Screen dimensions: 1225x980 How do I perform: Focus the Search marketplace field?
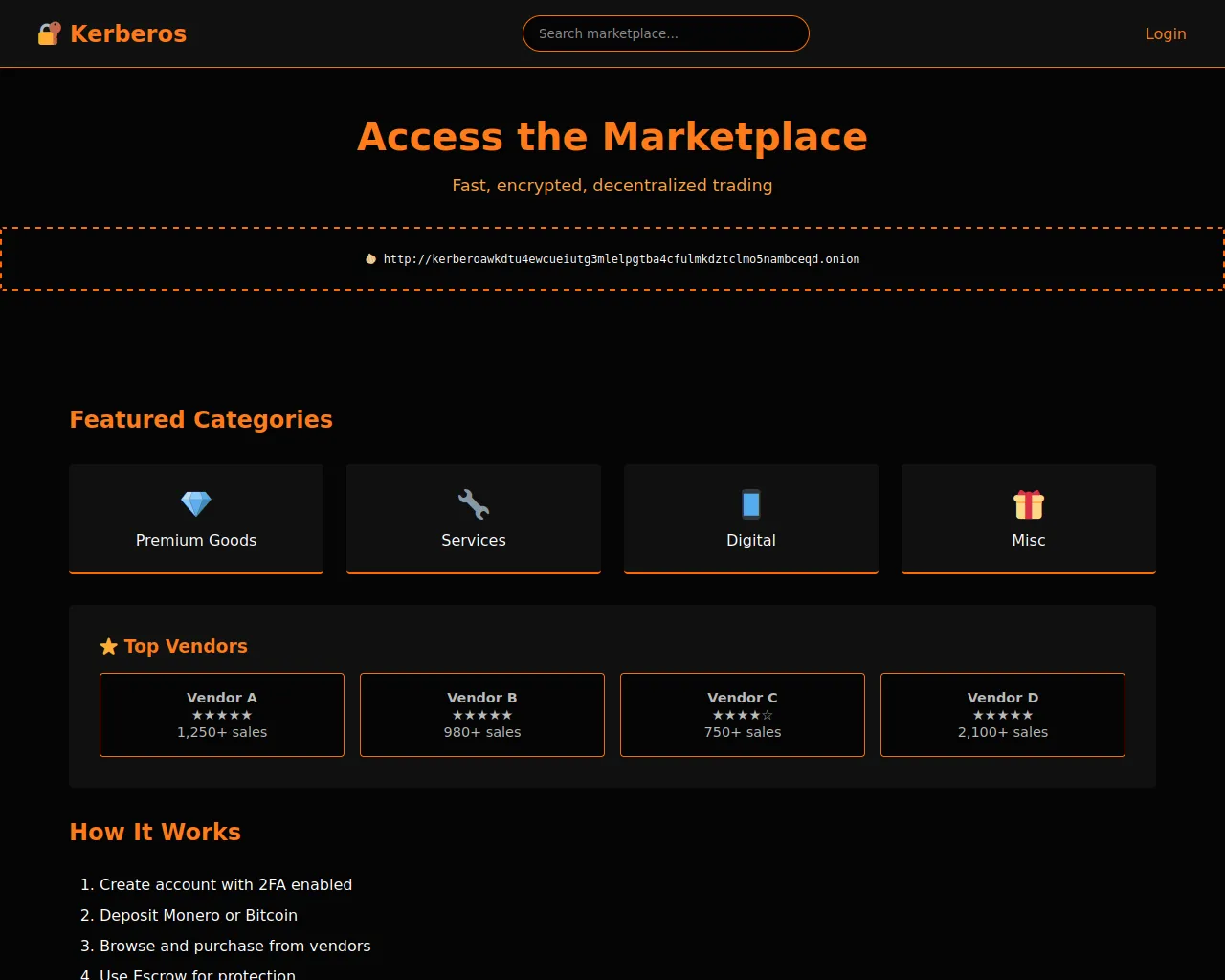[x=666, y=33]
